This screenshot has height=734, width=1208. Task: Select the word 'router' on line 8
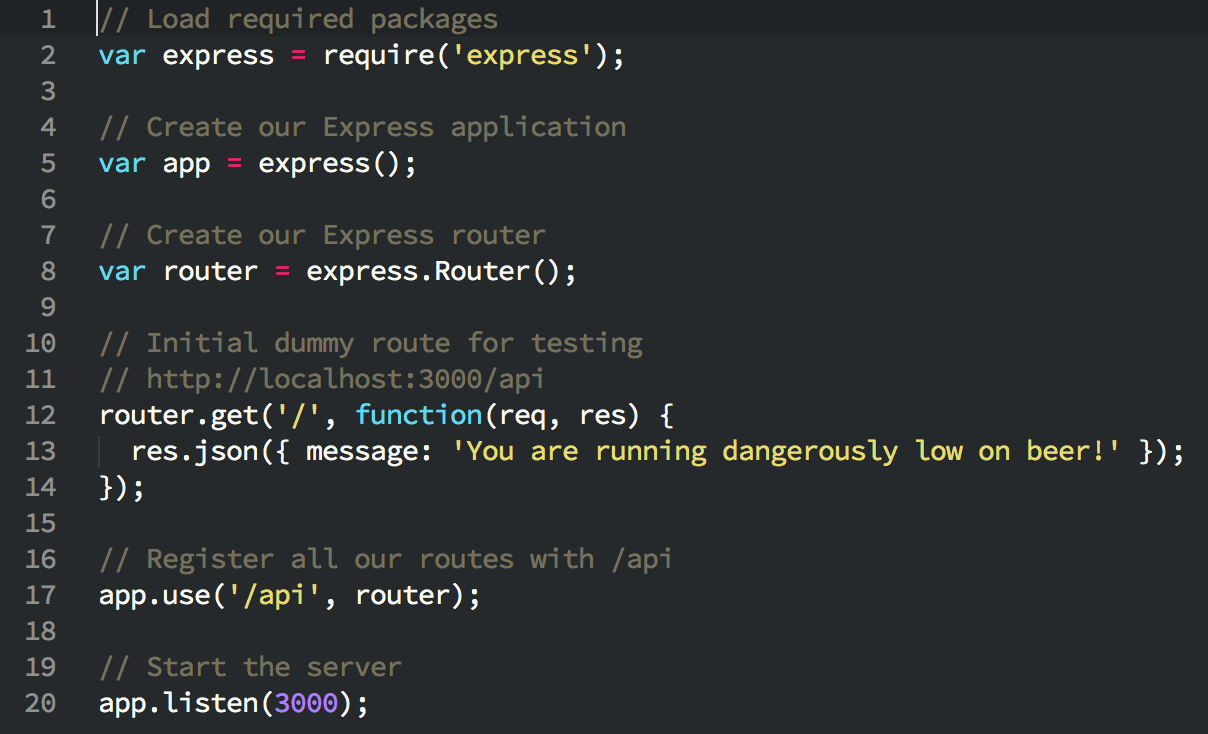(210, 270)
